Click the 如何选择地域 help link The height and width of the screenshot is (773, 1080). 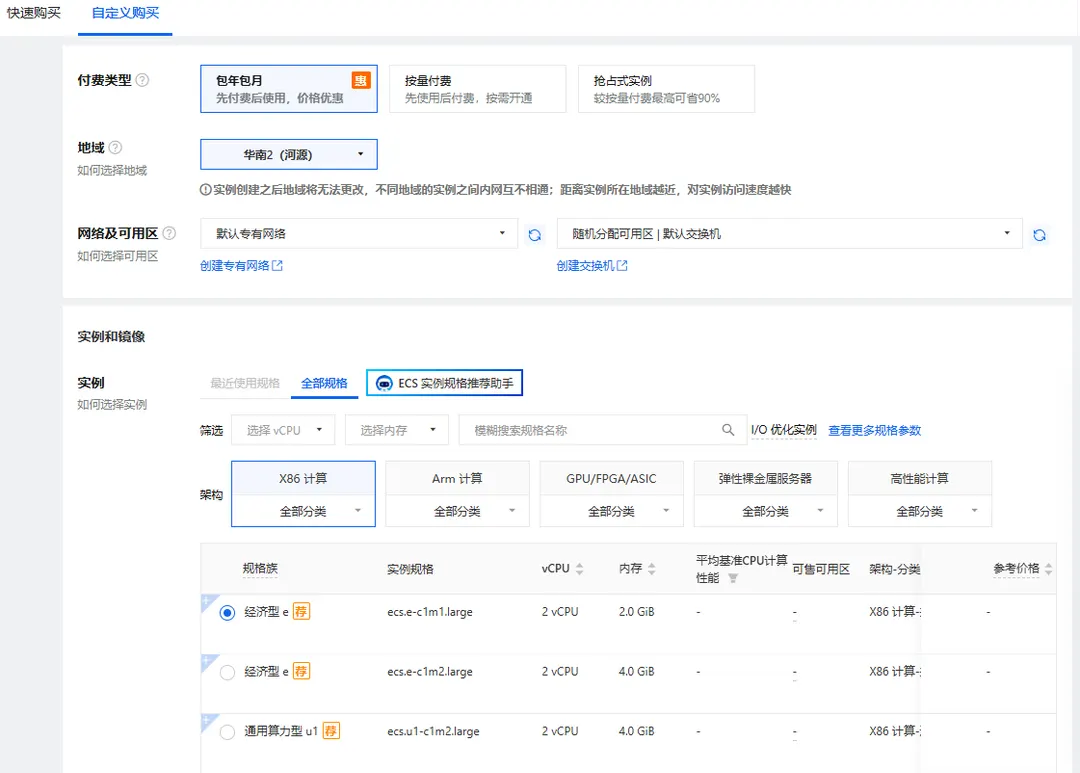[x=112, y=170]
